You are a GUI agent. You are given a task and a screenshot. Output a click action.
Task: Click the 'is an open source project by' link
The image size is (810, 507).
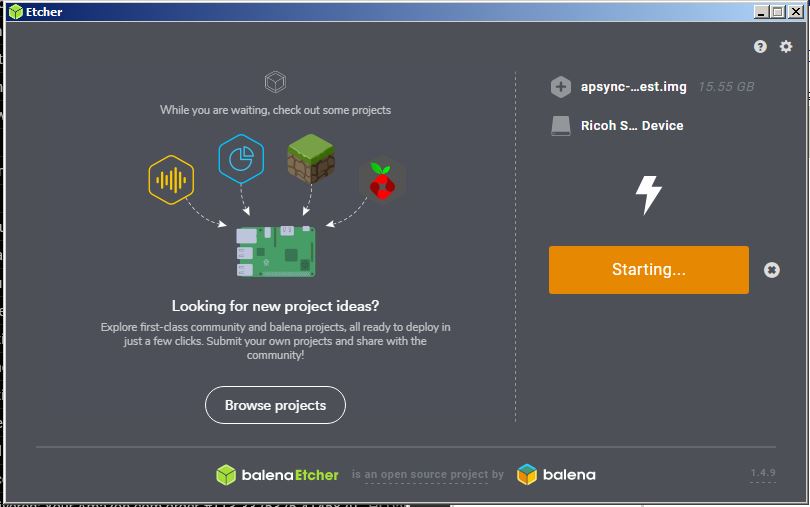tap(427, 474)
